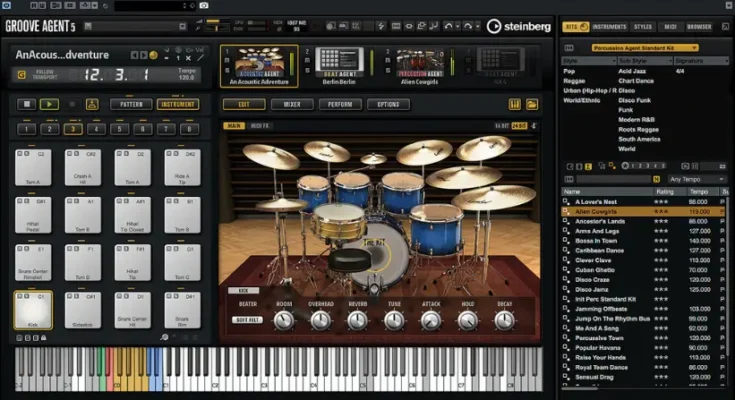Open the Sub Style column dropdown

[645, 61]
